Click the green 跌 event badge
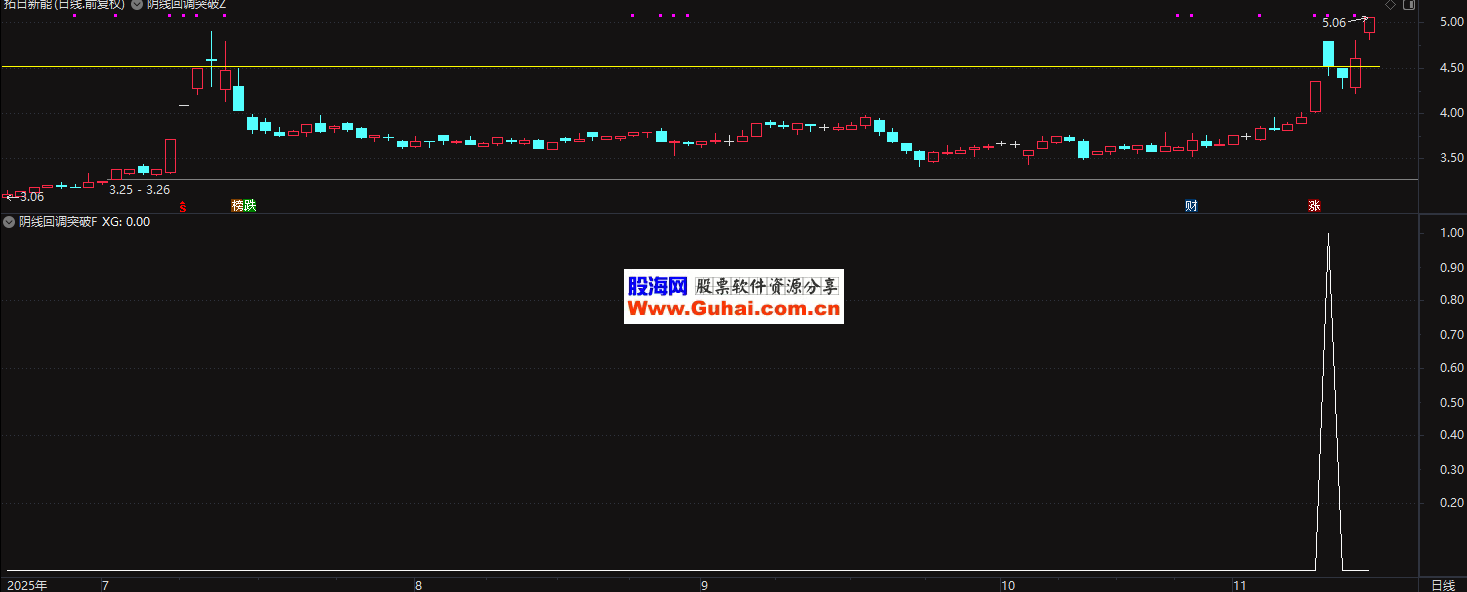This screenshot has width=1467, height=592. pyautogui.click(x=249, y=206)
